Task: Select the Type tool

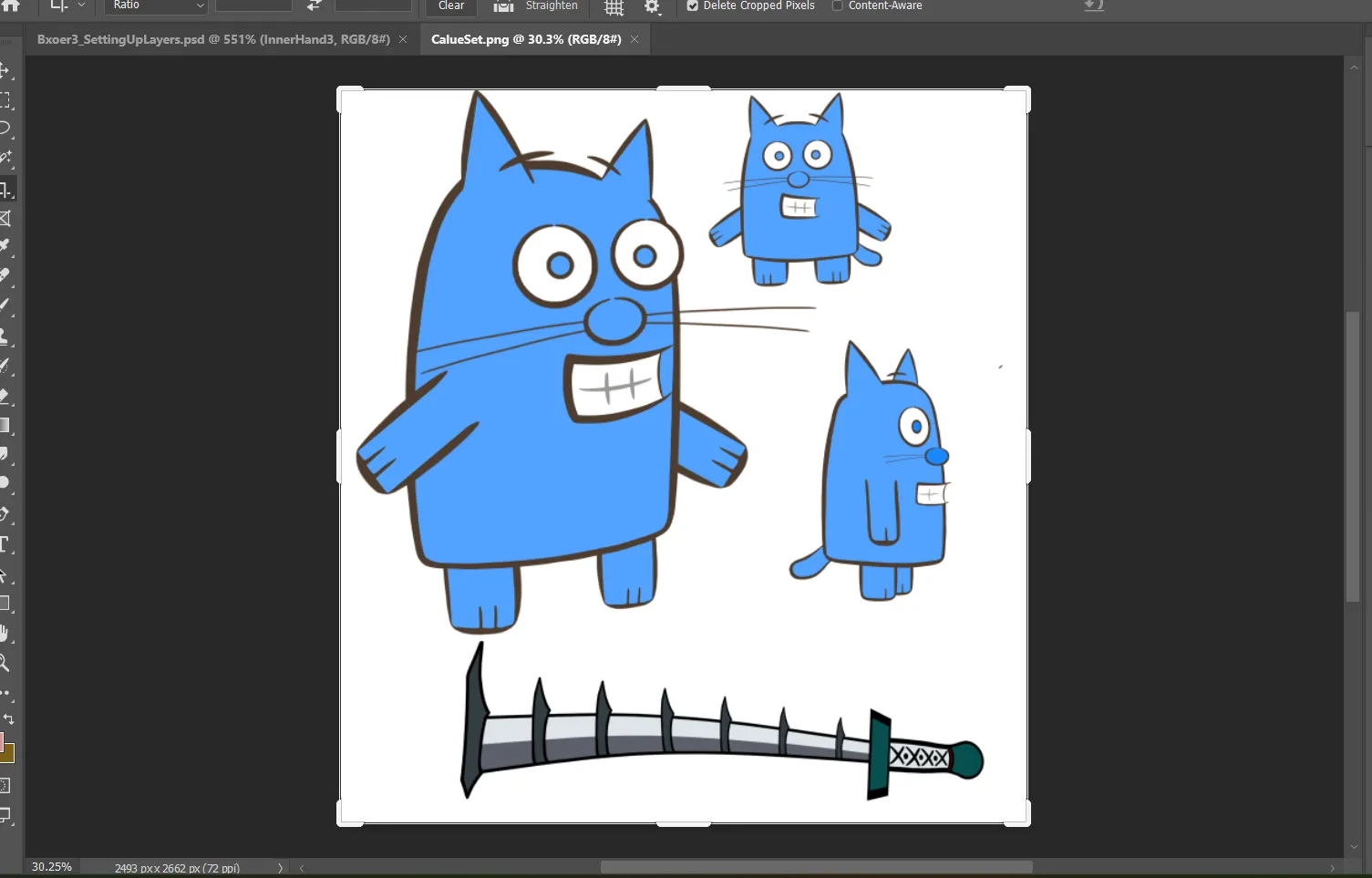Action: (x=5, y=544)
